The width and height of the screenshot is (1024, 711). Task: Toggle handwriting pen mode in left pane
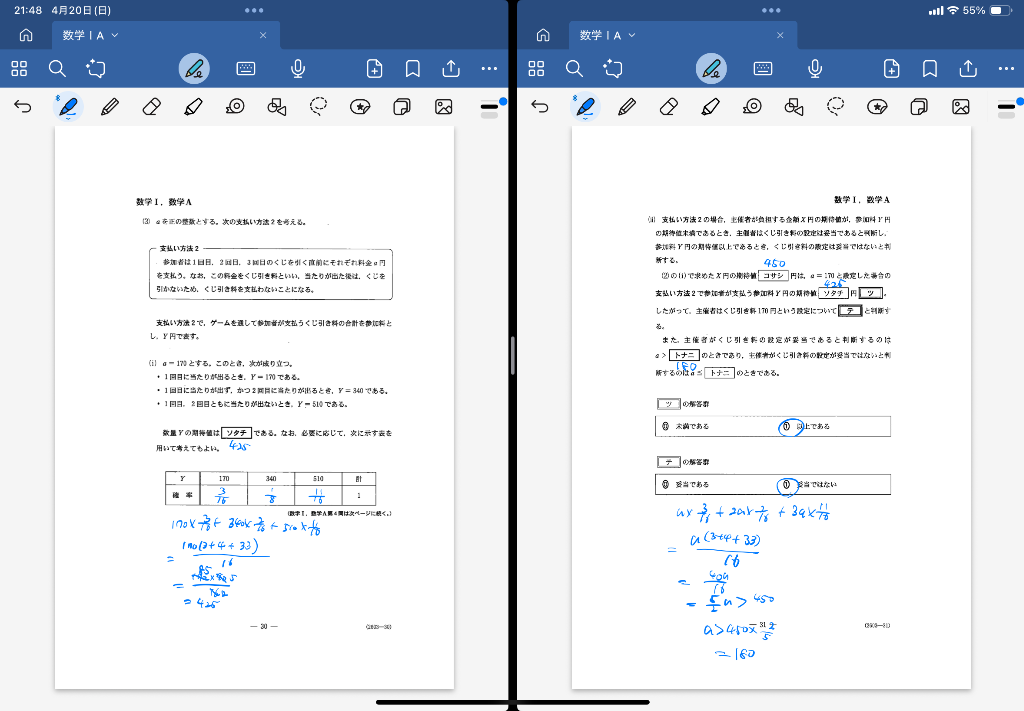pyautogui.click(x=195, y=68)
